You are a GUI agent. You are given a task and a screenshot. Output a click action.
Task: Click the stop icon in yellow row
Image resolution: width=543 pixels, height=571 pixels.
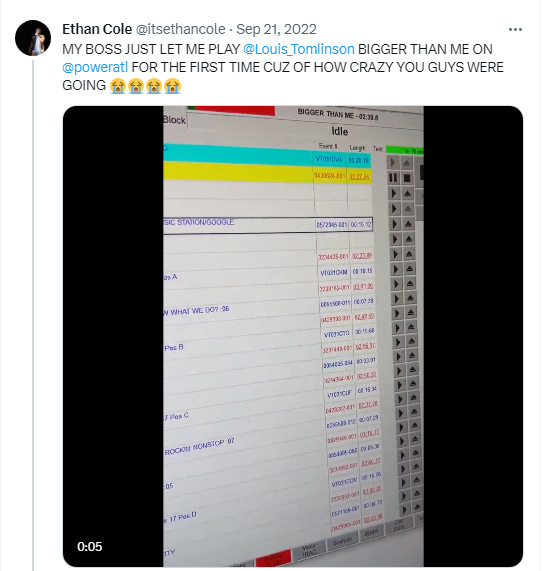click(x=407, y=178)
